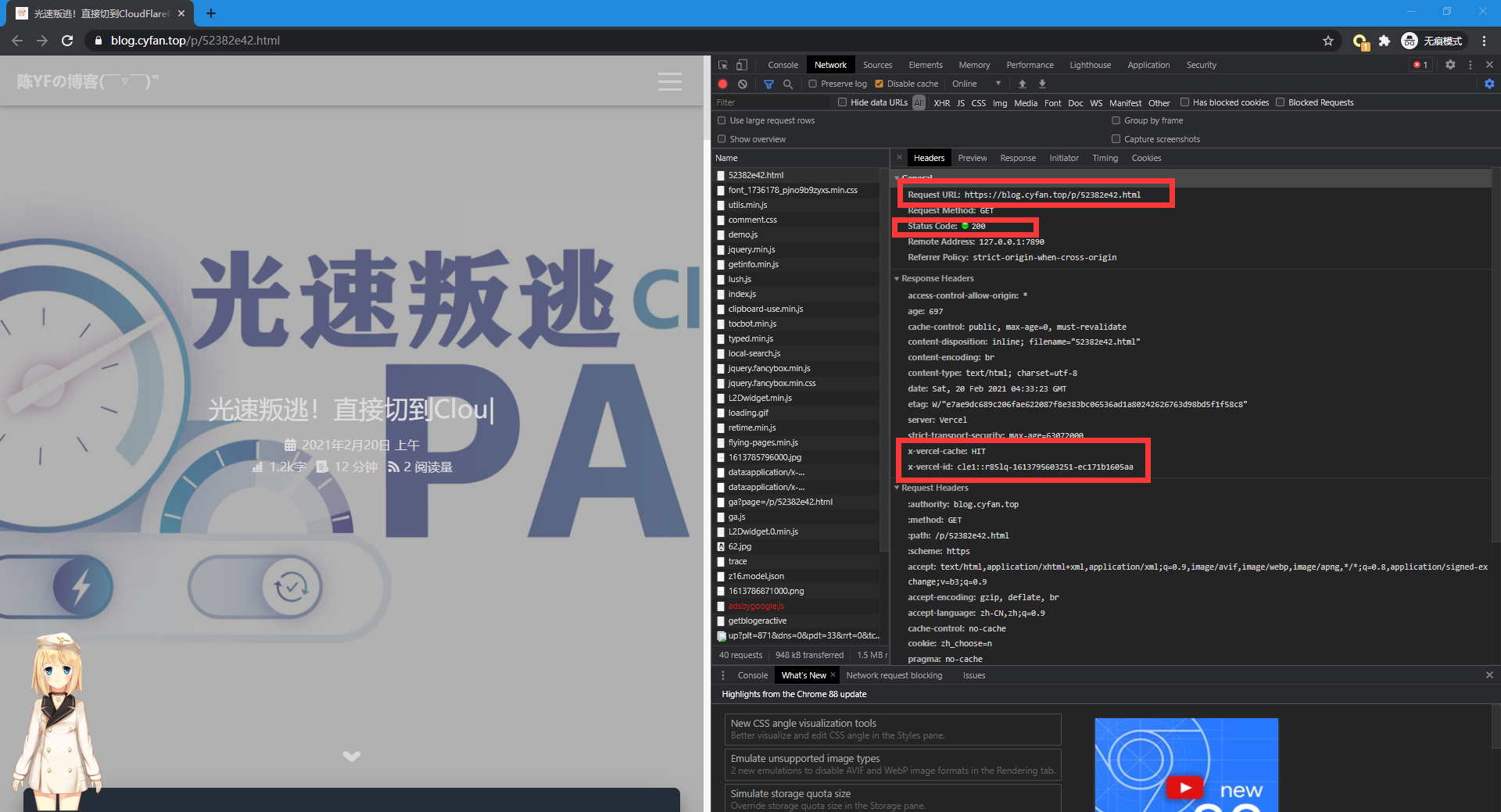
Task: Filter requests by XHR type
Action: [x=941, y=102]
